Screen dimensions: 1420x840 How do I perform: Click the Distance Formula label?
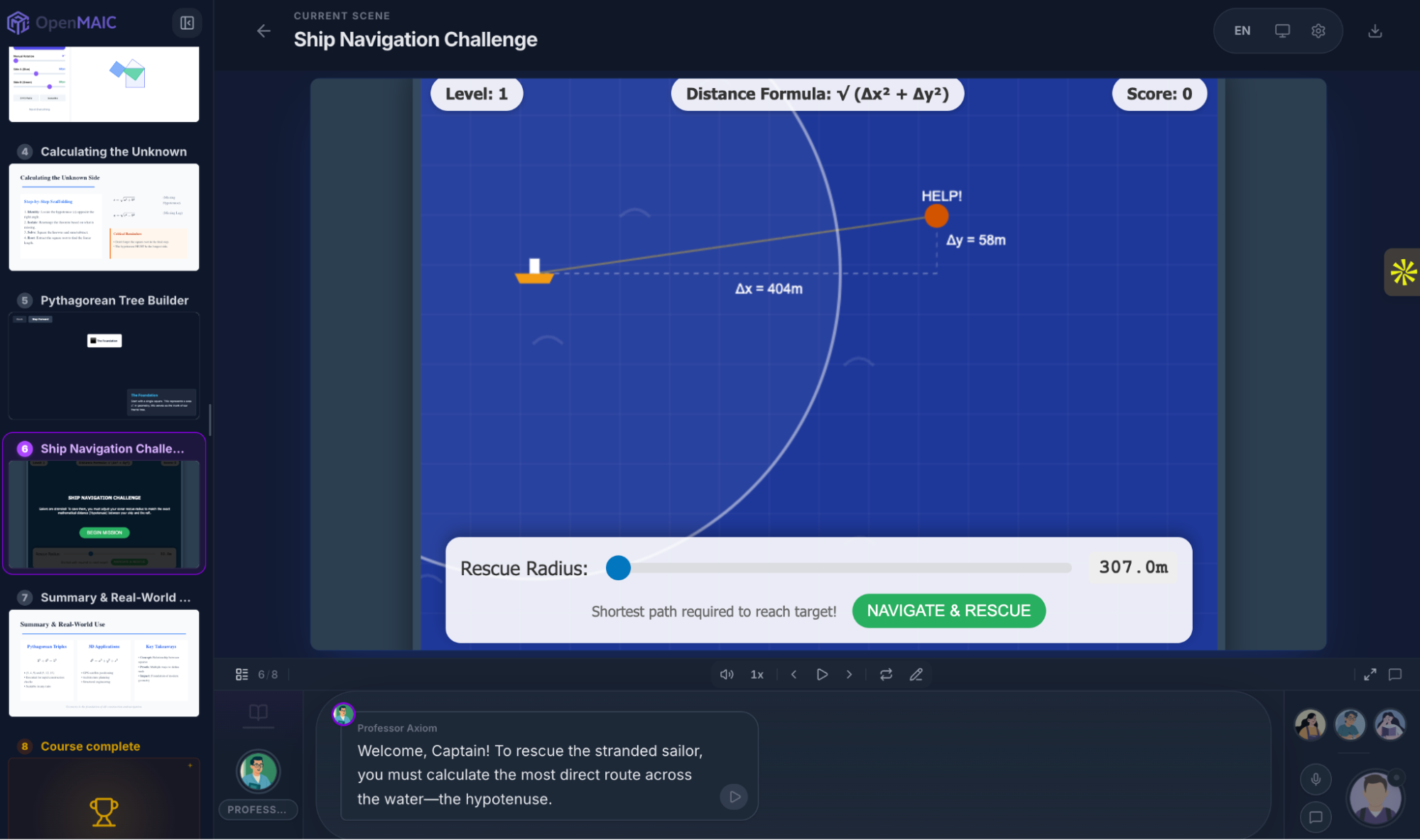(818, 94)
